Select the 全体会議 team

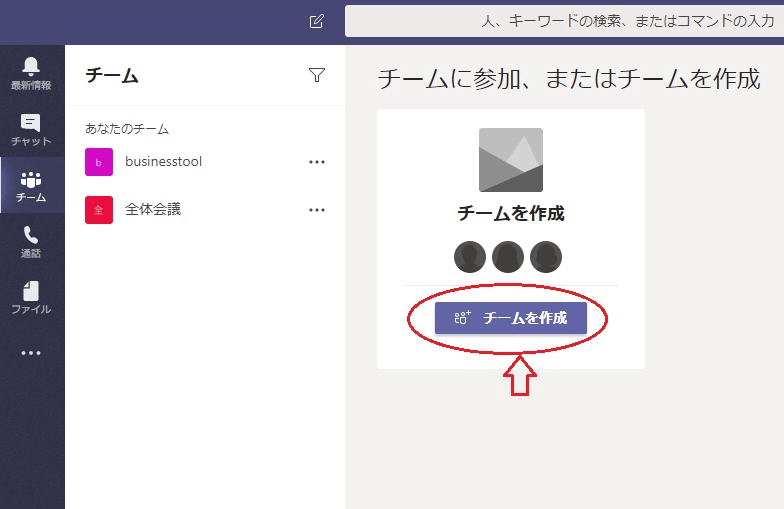click(153, 210)
